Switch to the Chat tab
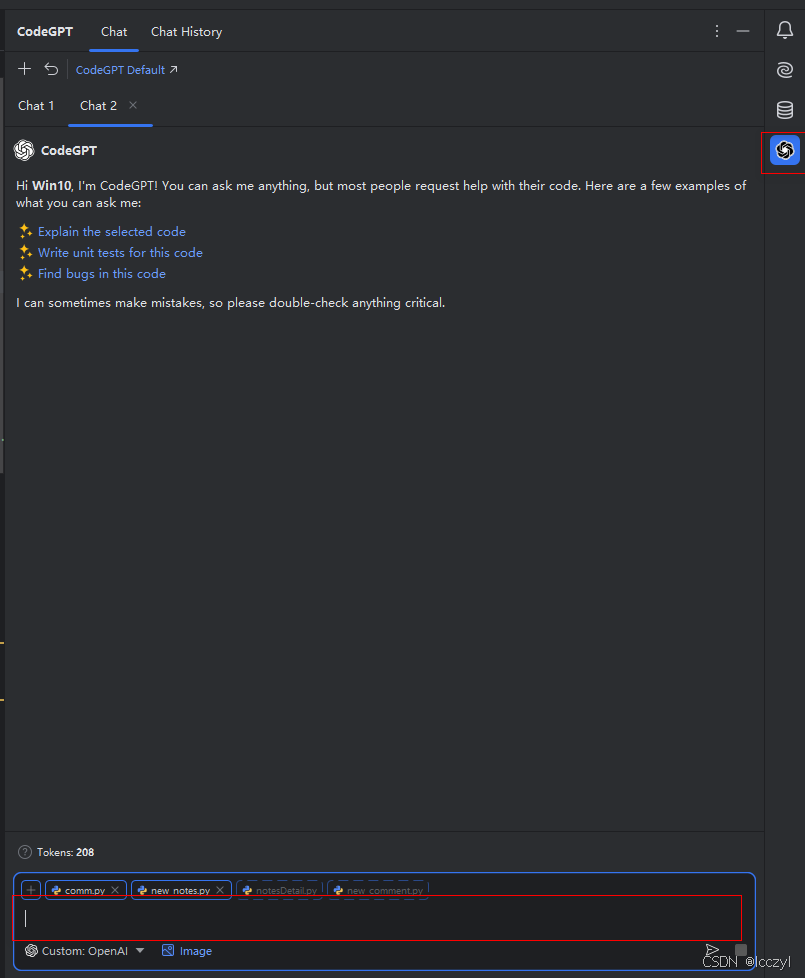 pyautogui.click(x=114, y=32)
